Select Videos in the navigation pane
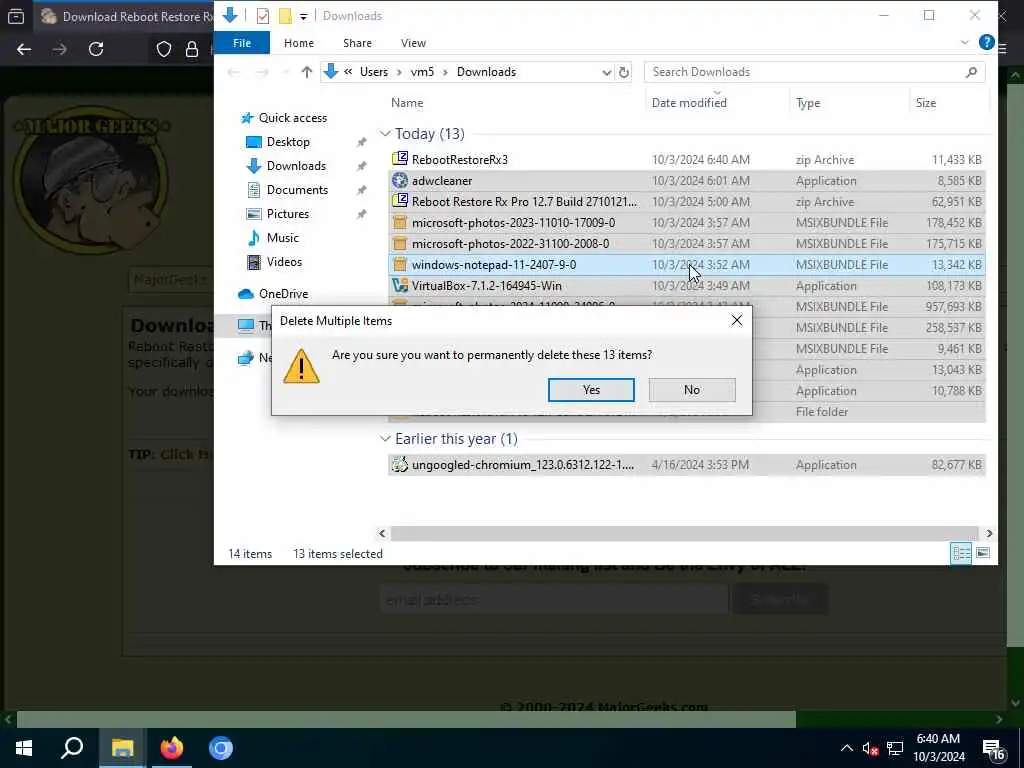Screen dimensions: 1024x768 click(284, 262)
